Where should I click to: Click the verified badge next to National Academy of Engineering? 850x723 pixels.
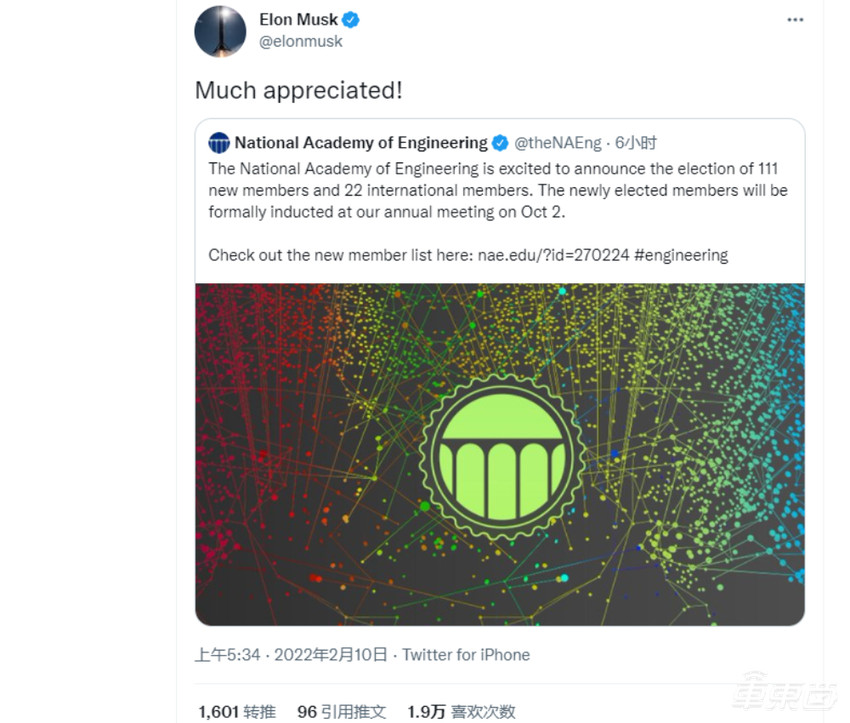point(501,143)
